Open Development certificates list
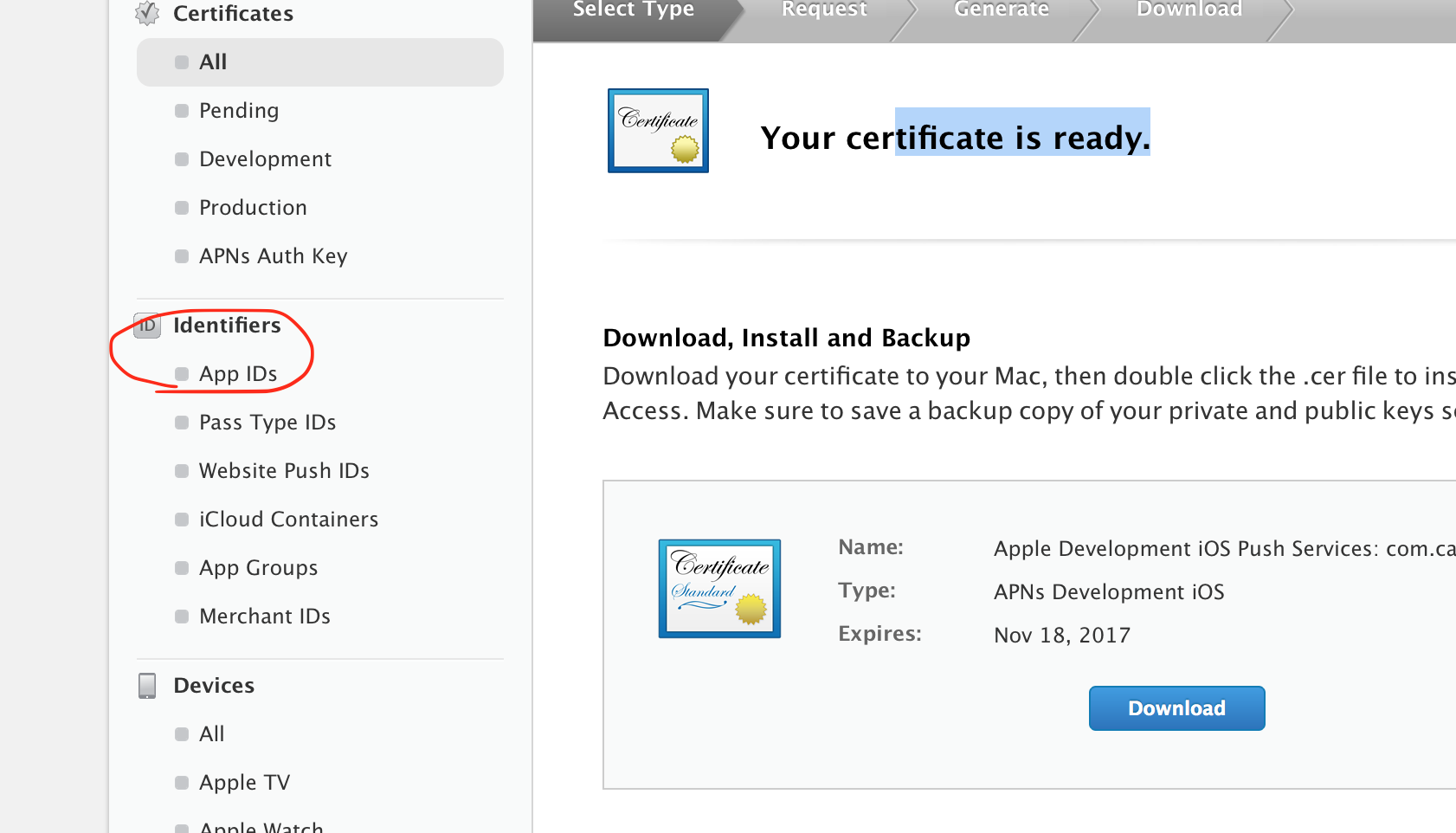 [x=265, y=159]
